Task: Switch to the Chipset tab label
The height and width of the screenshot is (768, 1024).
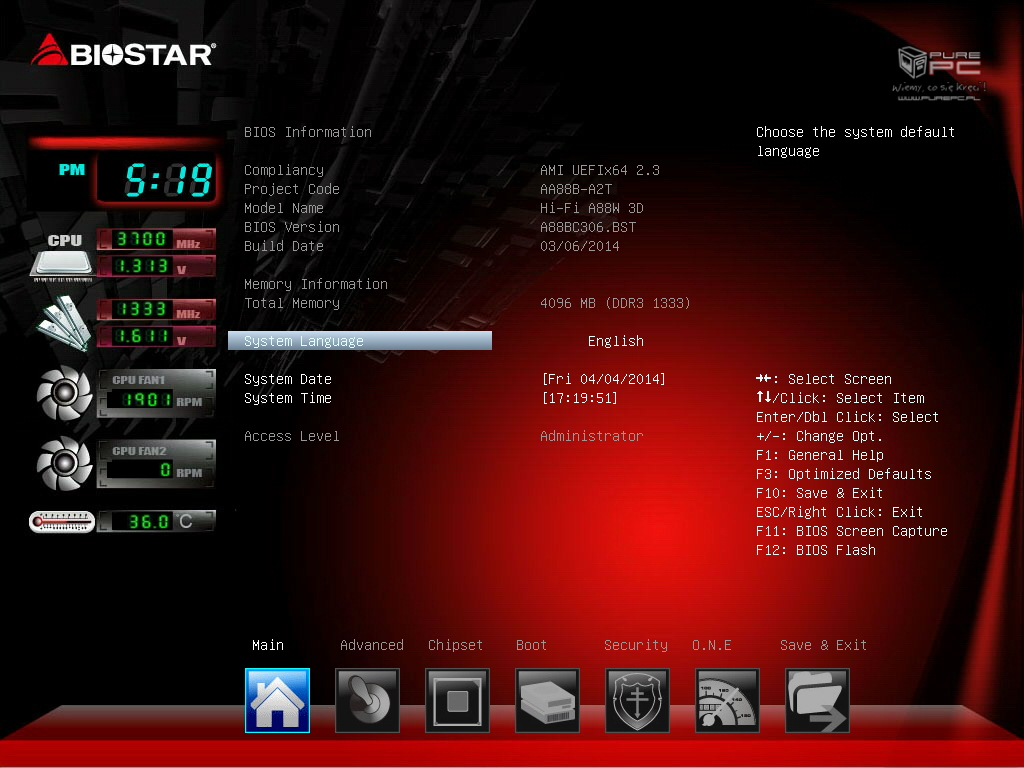Action: tap(455, 645)
